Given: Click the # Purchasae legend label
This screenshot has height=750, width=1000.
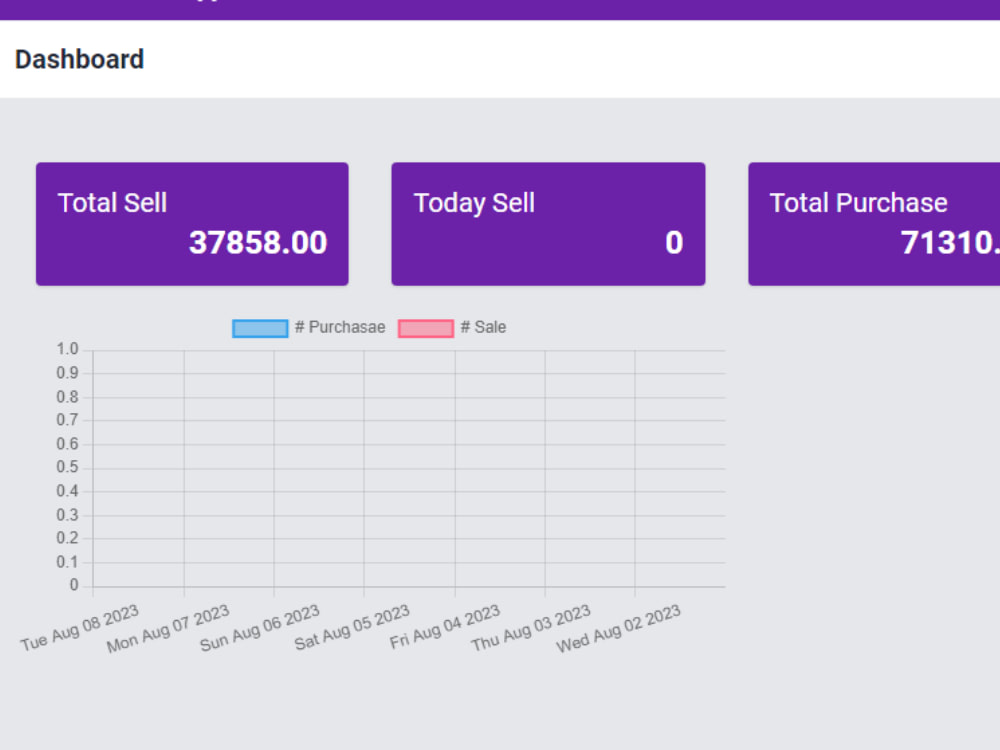Looking at the screenshot, I should 340,327.
